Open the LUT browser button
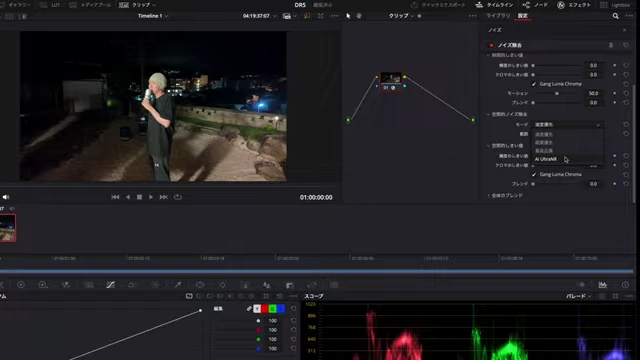Image resolution: width=640 pixels, height=360 pixels. (x=51, y=5)
